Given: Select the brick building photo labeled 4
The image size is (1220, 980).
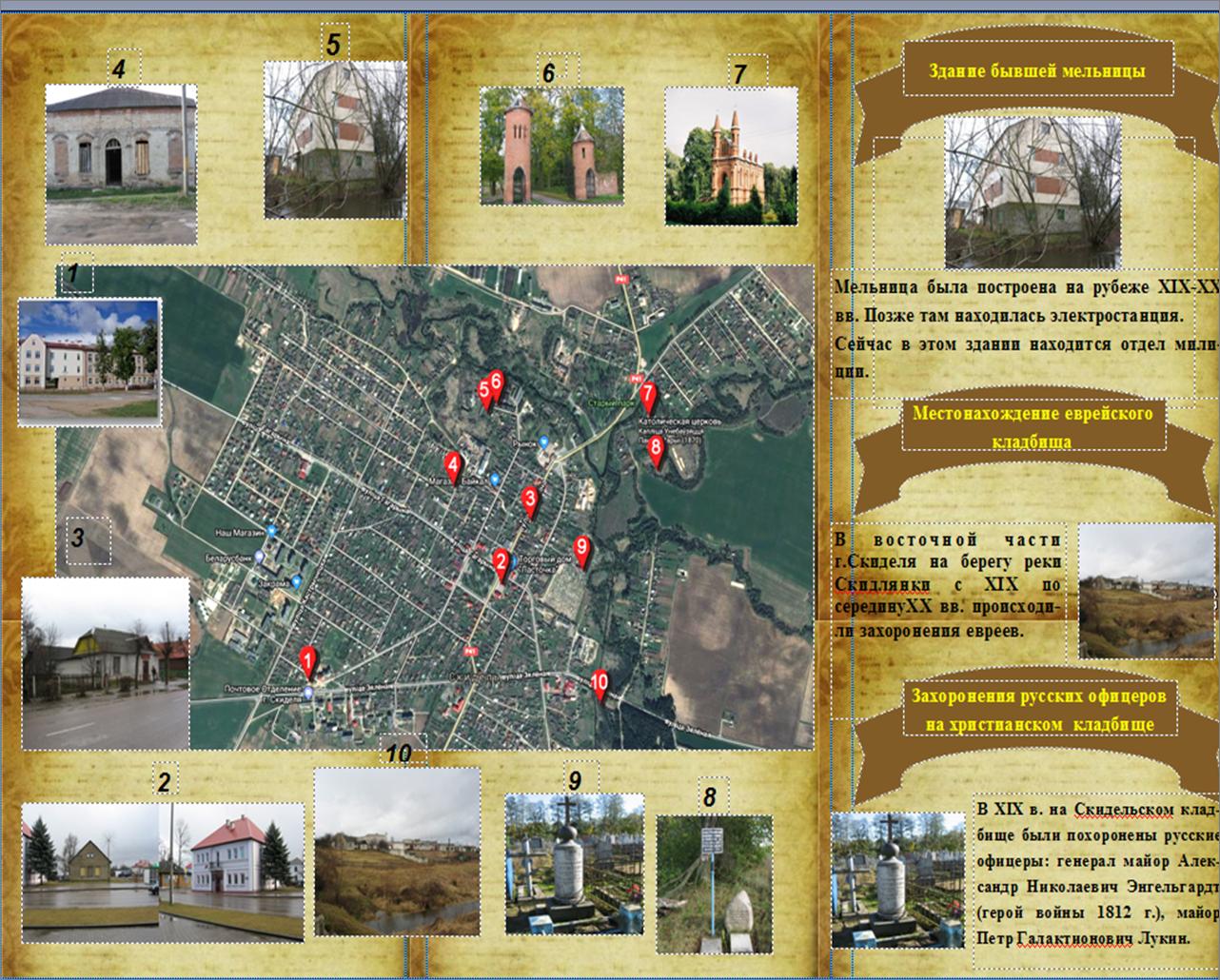Looking at the screenshot, I should 121,164.
